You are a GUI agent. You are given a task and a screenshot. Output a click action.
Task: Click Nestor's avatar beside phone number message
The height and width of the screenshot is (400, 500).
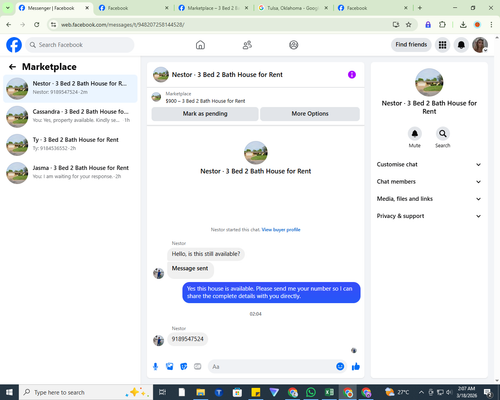(158, 340)
